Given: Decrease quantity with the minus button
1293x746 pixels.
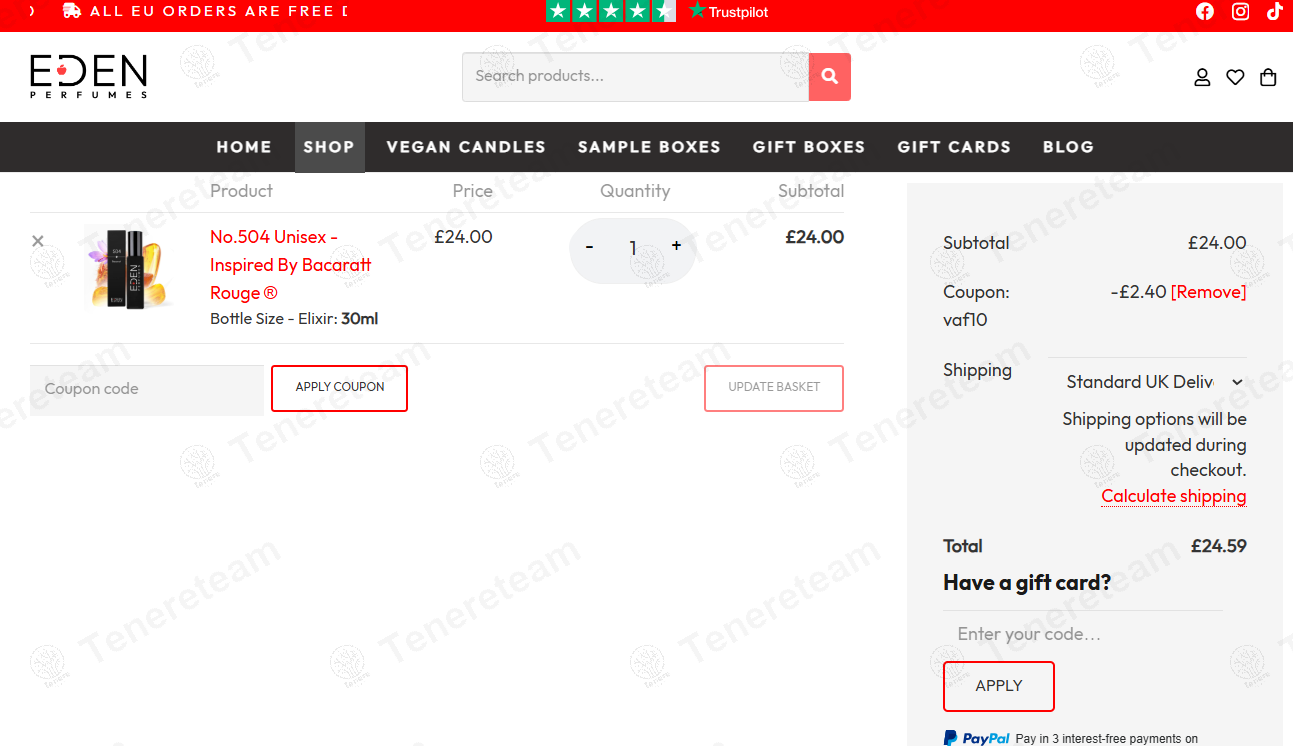Looking at the screenshot, I should click(589, 247).
